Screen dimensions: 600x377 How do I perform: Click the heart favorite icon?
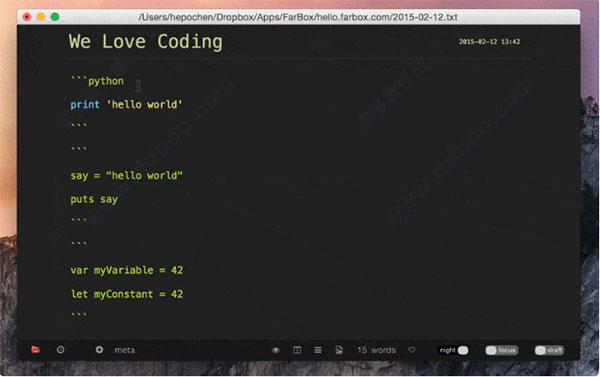pyautogui.click(x=412, y=350)
